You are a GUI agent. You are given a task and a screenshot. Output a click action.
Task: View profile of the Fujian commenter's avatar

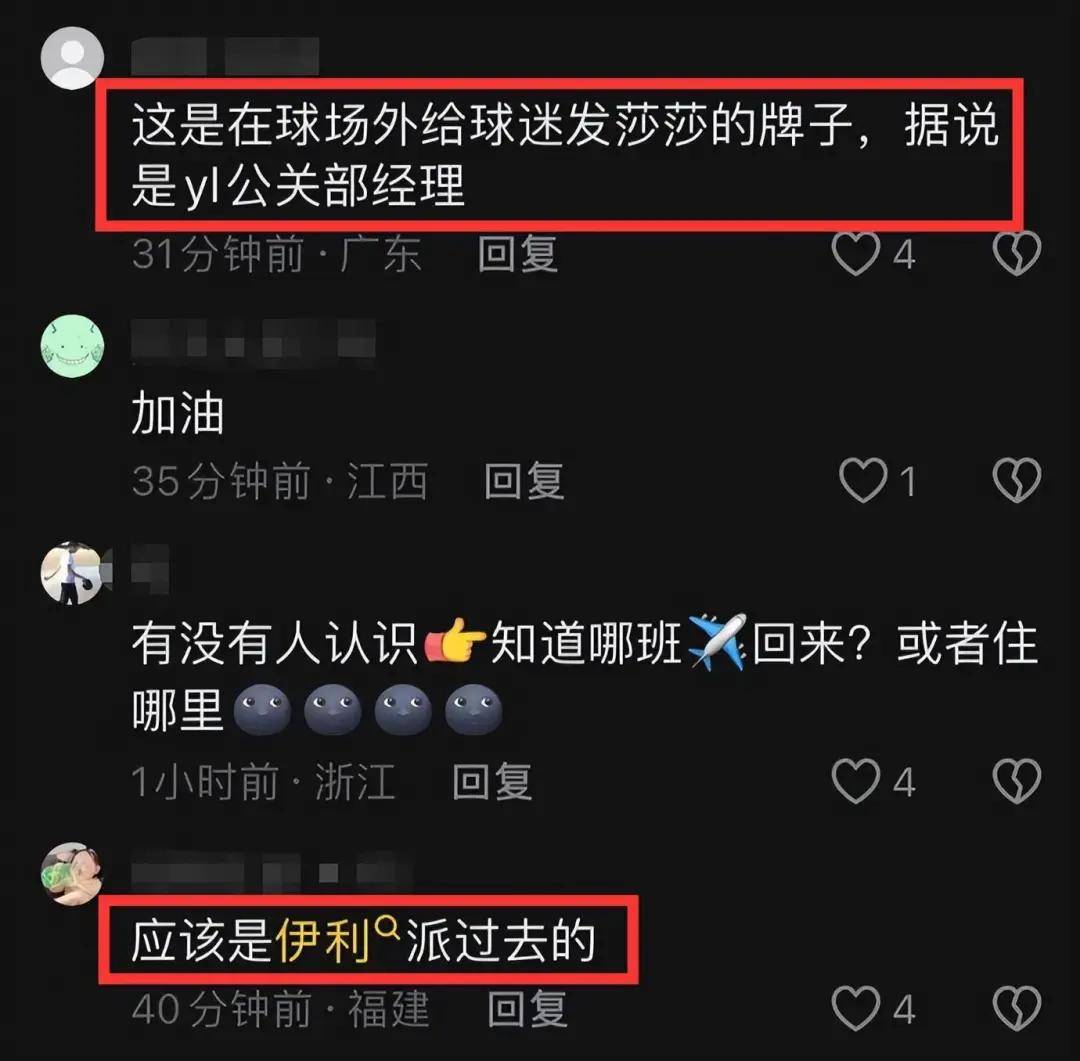[72, 874]
